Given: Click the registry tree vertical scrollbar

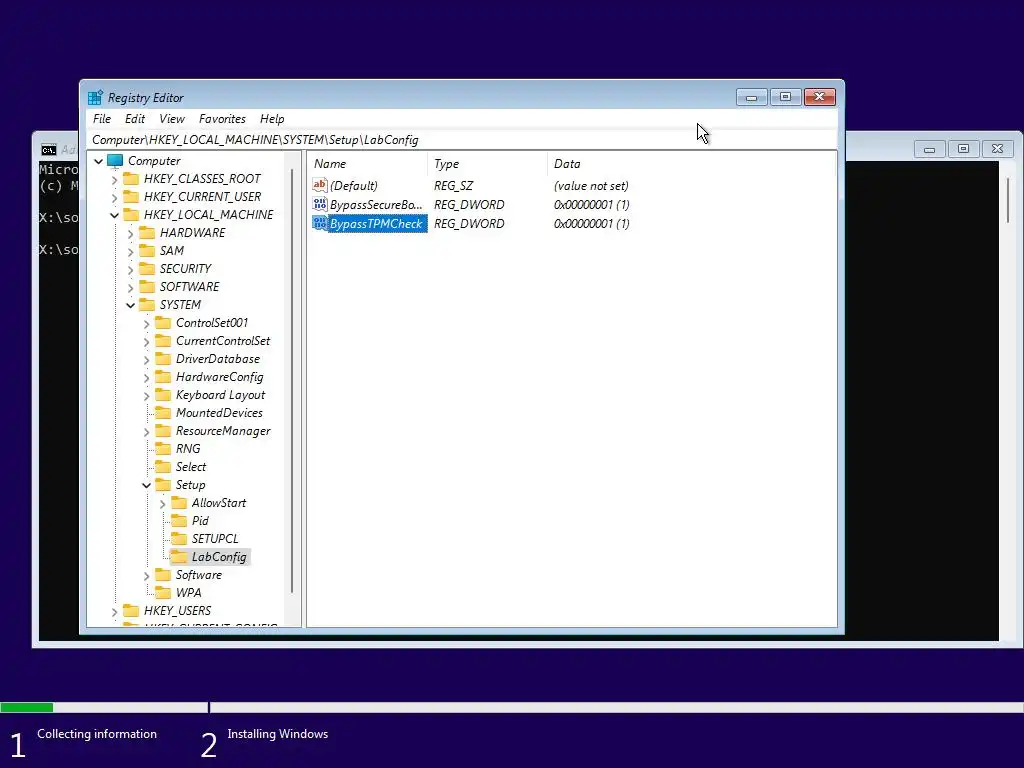Looking at the screenshot, I should pyautogui.click(x=293, y=382).
